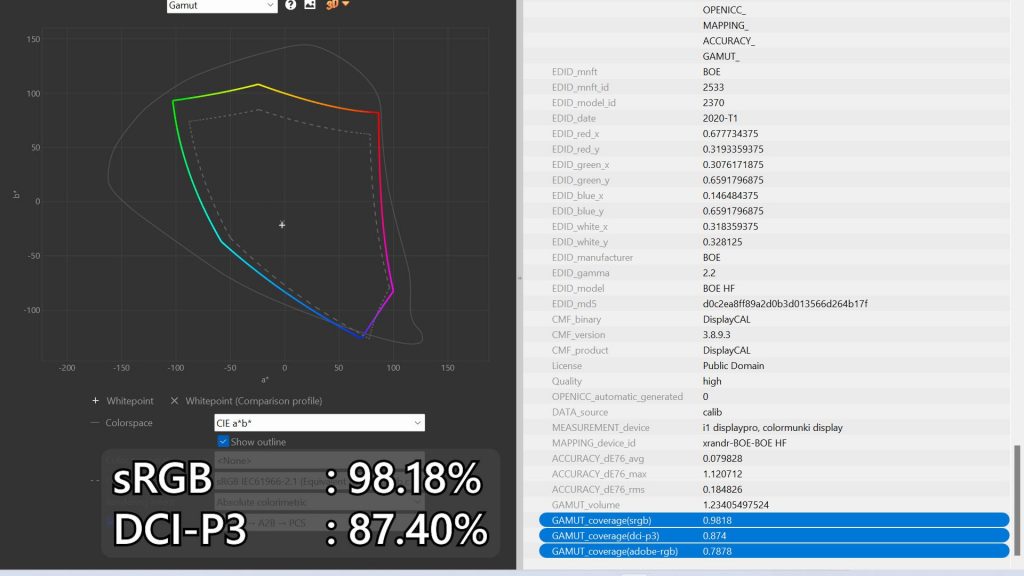Expand the CIE a*b* colorspace dropdown

[x=319, y=423]
